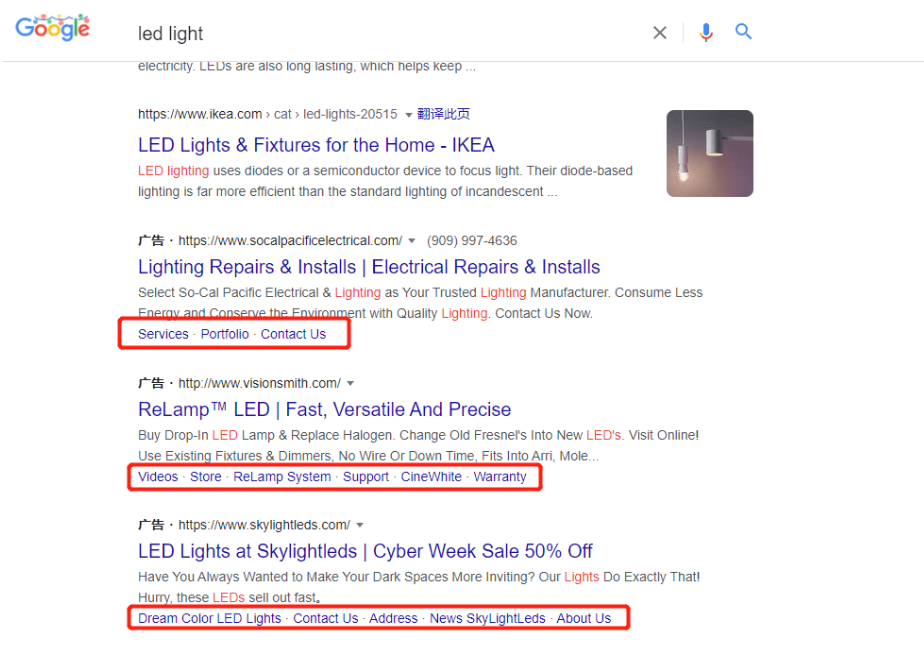This screenshot has height=664, width=924.
Task: Translate the IKEA page via 翻译此页
Action: pyautogui.click(x=443, y=114)
